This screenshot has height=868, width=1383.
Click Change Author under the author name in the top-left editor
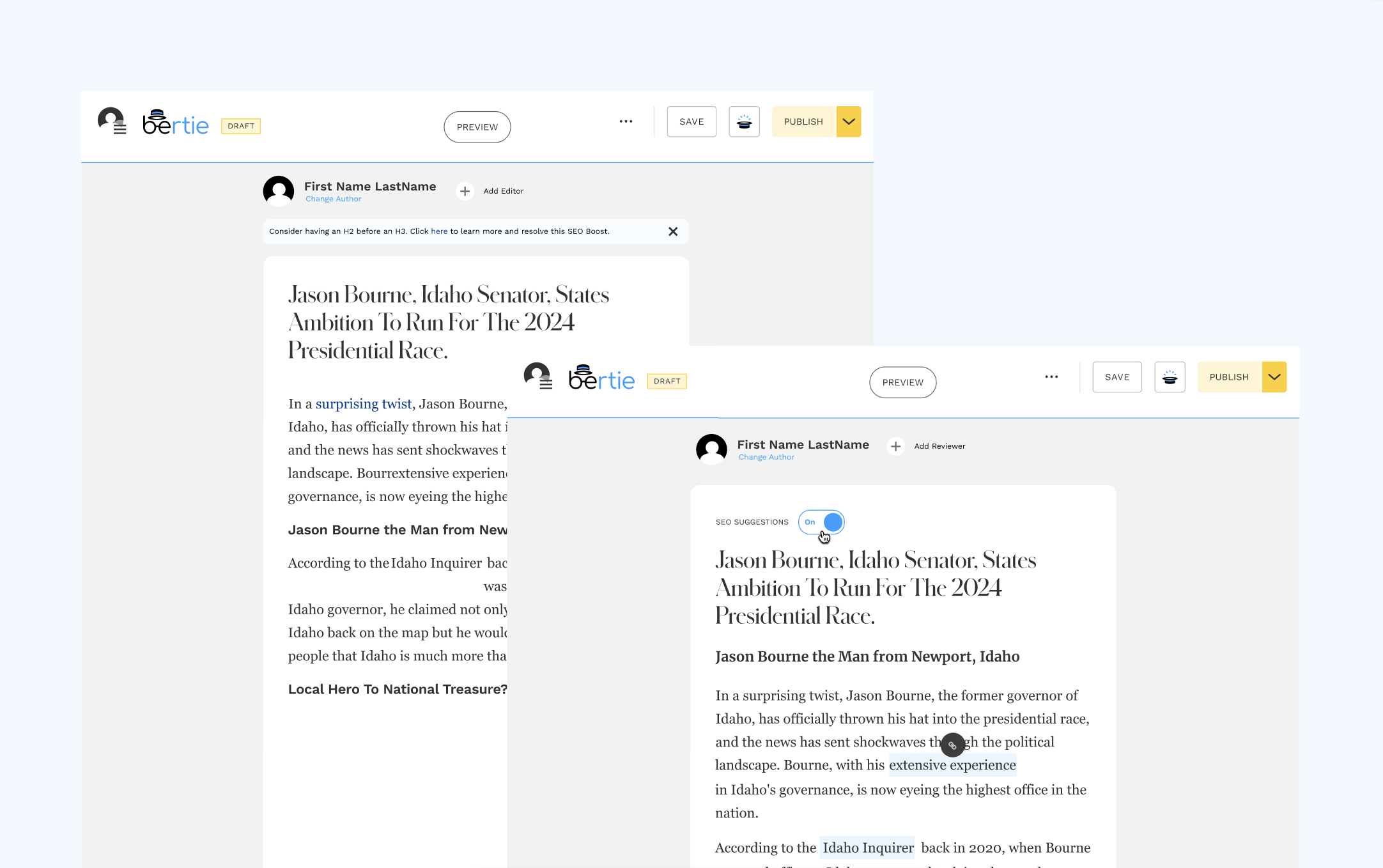(333, 199)
